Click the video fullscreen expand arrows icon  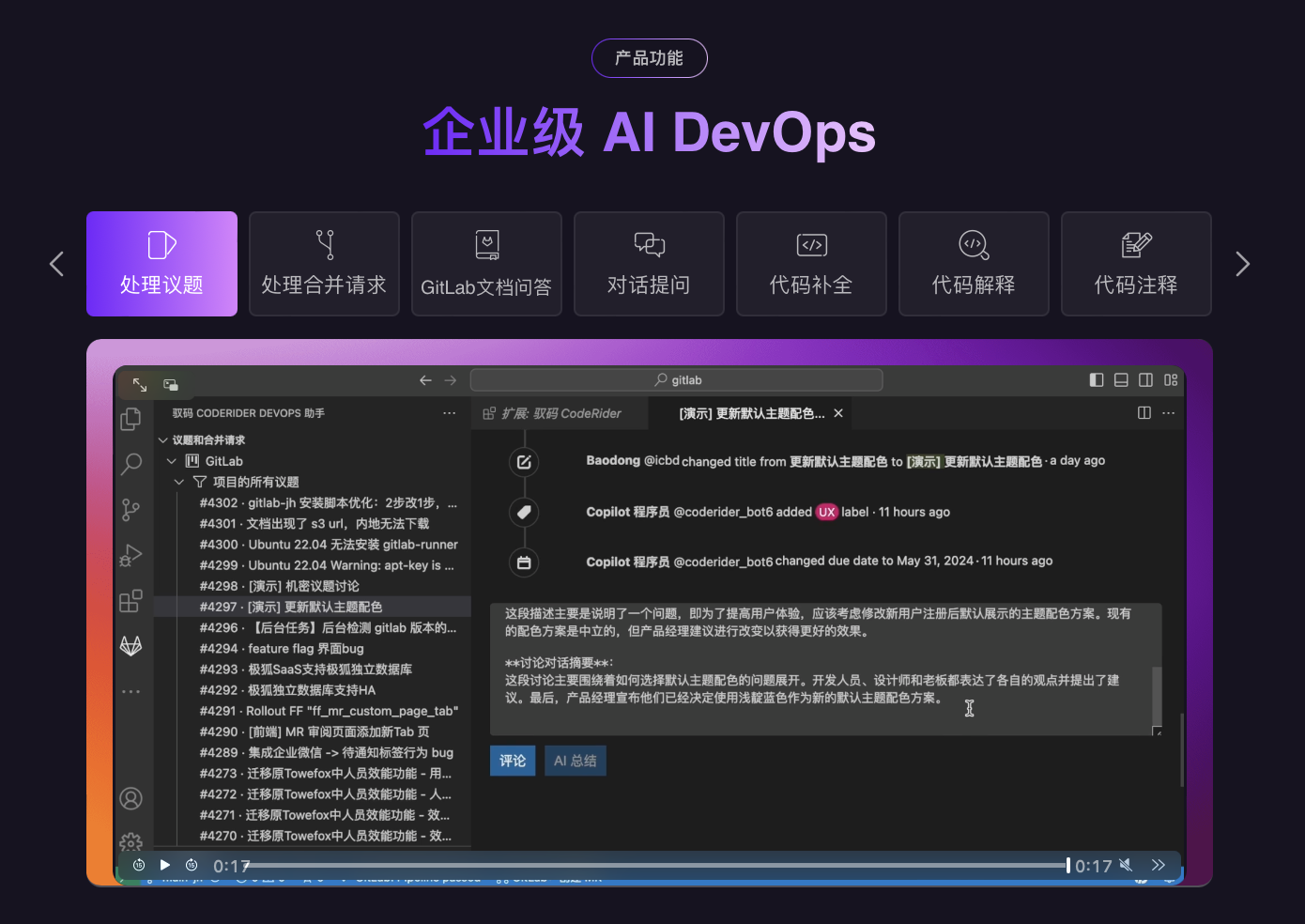point(140,385)
